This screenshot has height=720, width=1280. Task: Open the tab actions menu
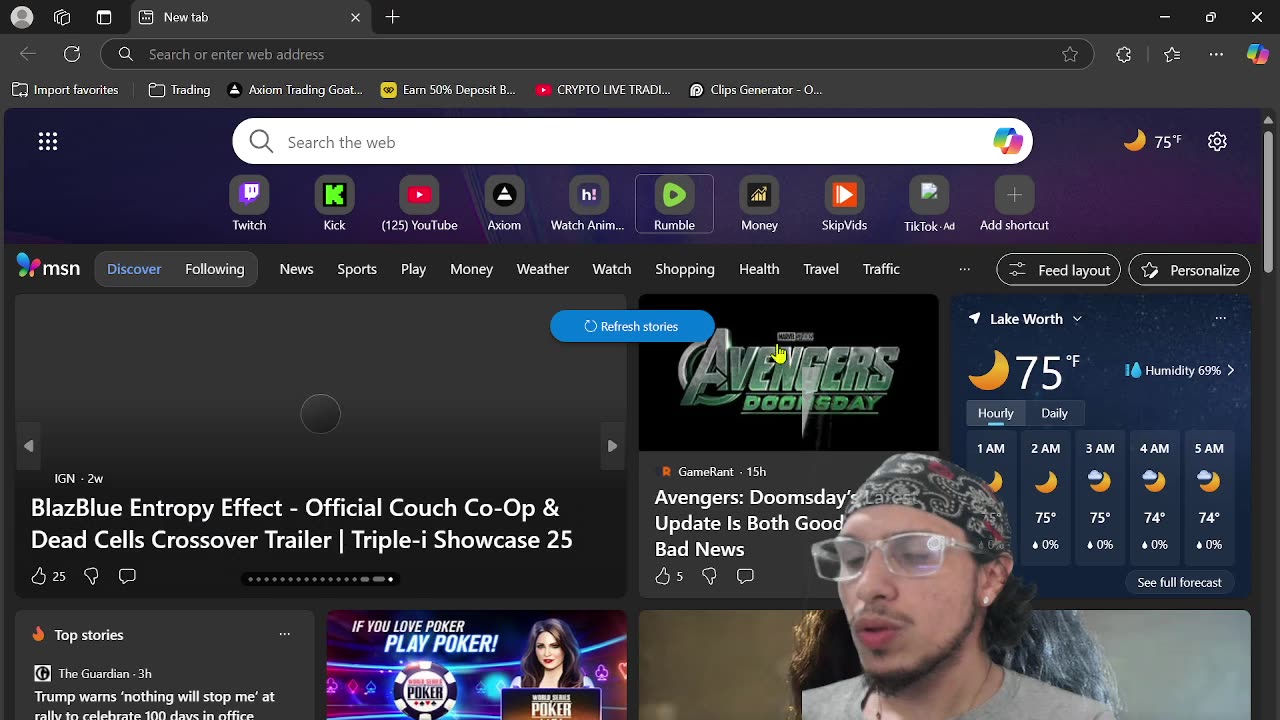click(104, 17)
